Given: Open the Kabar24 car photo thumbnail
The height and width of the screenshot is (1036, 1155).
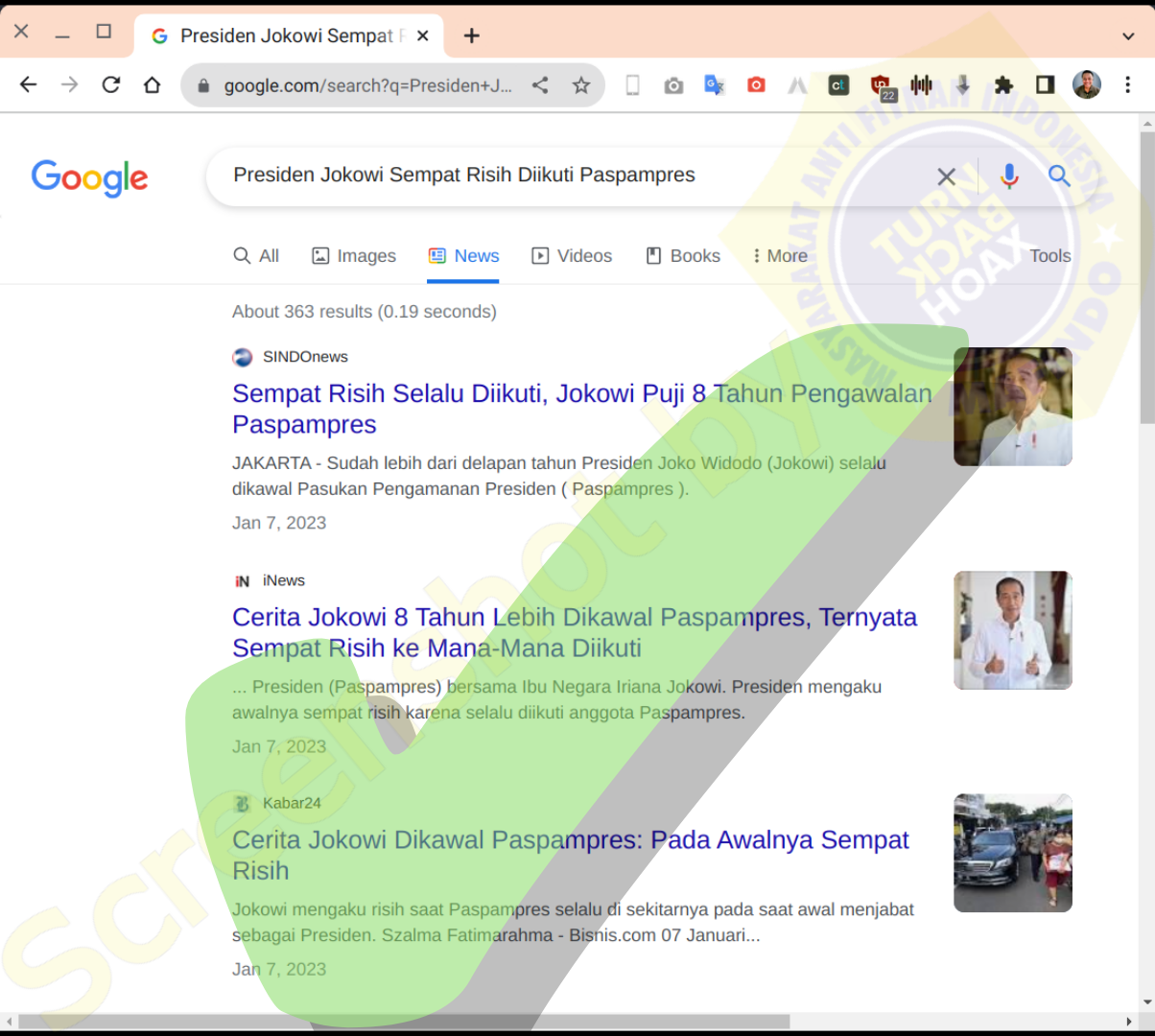Looking at the screenshot, I should [x=1013, y=853].
